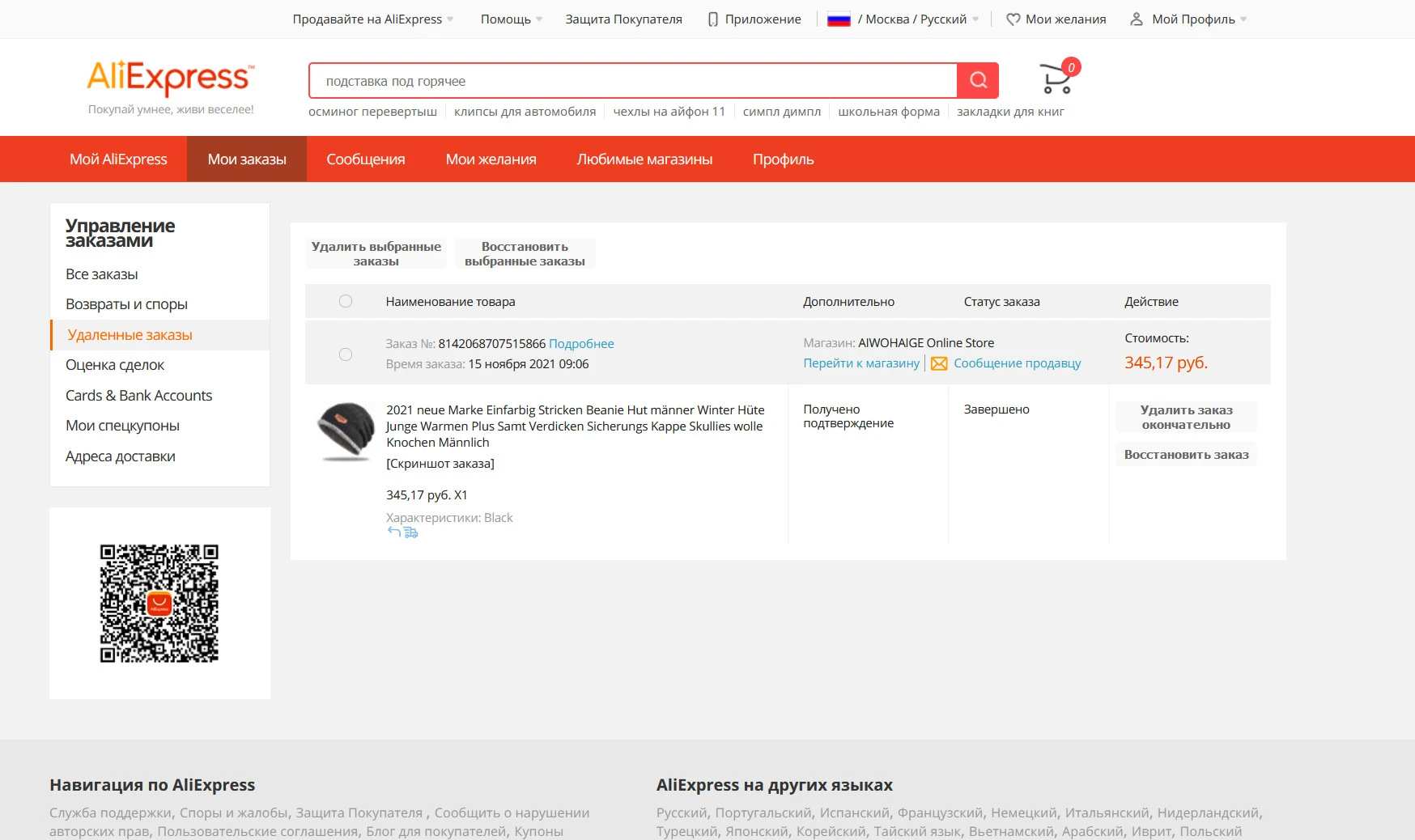
Task: Click the order number 8142068707515866
Action: pos(492,344)
